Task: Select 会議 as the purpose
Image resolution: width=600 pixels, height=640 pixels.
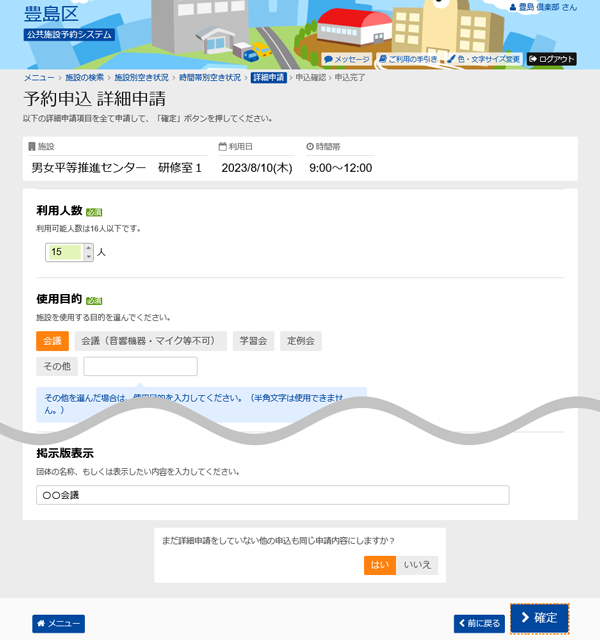Action: [52, 341]
